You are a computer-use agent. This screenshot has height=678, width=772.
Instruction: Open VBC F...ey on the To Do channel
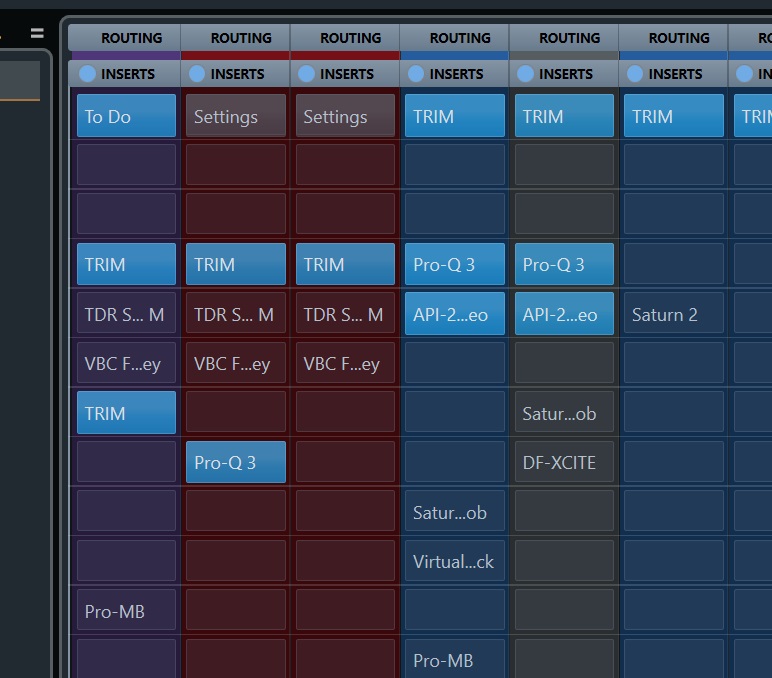click(127, 363)
